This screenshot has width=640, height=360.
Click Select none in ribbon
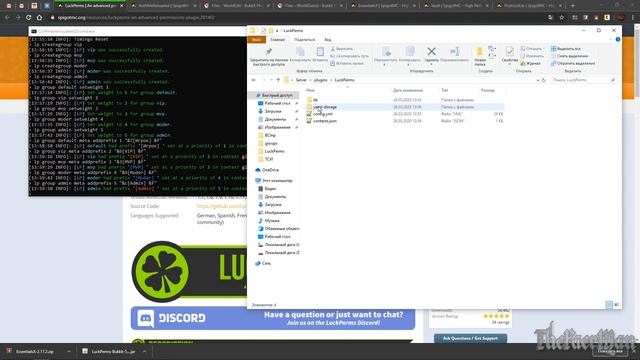pyautogui.click(x=569, y=56)
